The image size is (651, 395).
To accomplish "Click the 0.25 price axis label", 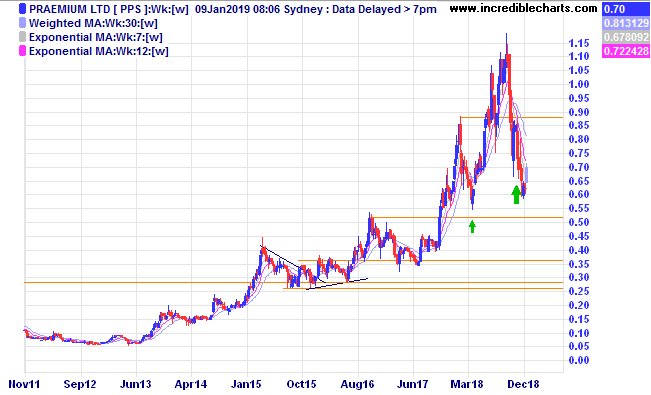I will (x=579, y=291).
